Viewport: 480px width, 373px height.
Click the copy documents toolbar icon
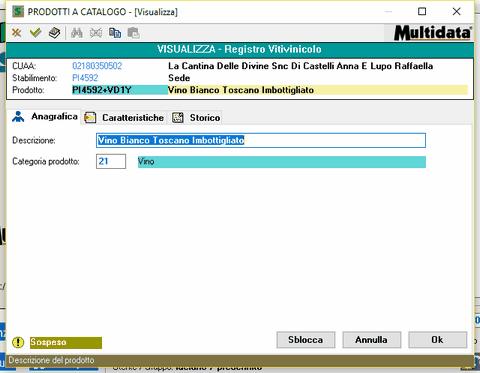pos(115,33)
